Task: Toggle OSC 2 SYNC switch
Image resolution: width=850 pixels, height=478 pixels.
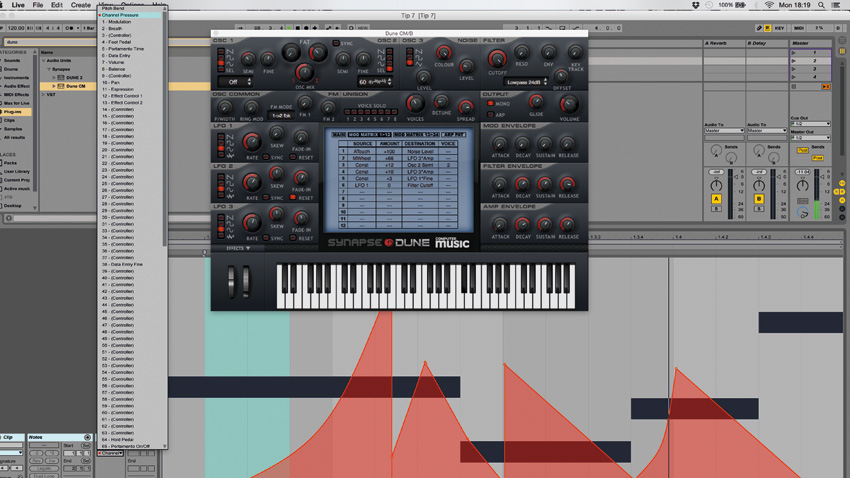Action: click(336, 43)
